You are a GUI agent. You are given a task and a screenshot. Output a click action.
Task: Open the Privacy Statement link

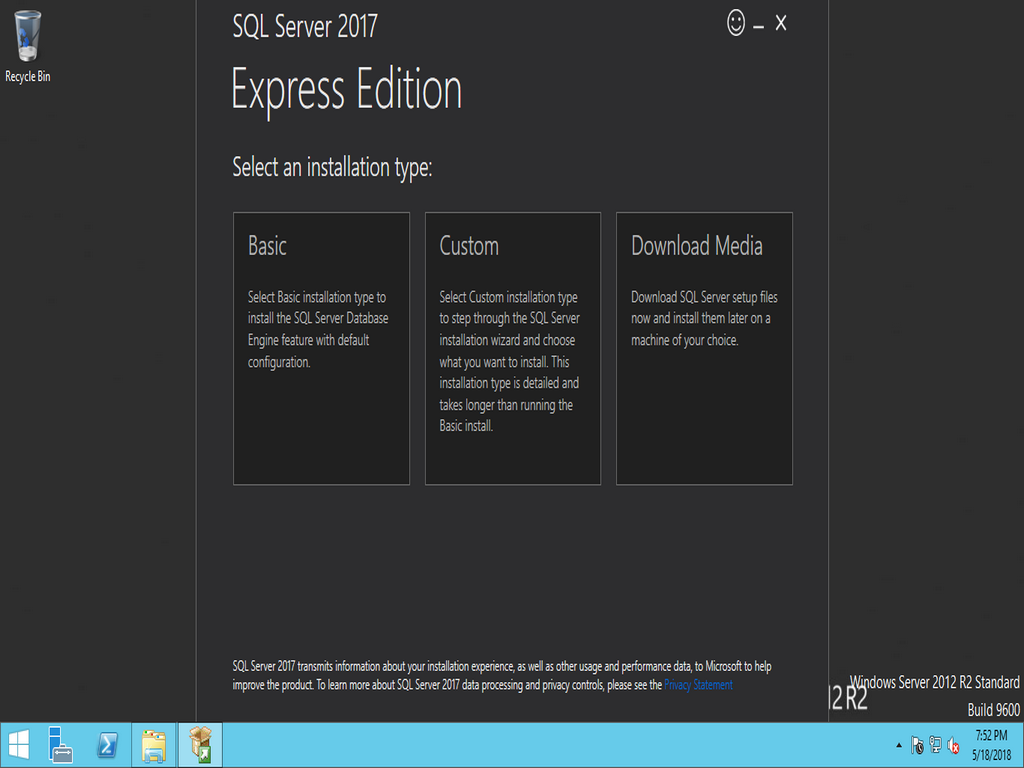pyautogui.click(x=697, y=685)
